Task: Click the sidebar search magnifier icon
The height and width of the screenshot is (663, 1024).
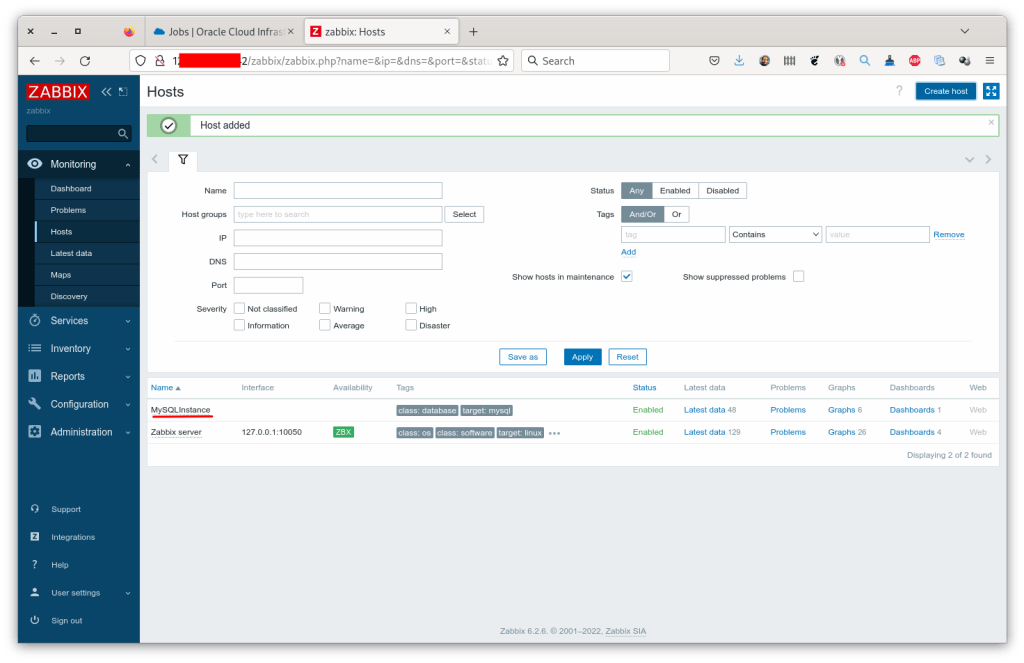Action: (x=122, y=134)
